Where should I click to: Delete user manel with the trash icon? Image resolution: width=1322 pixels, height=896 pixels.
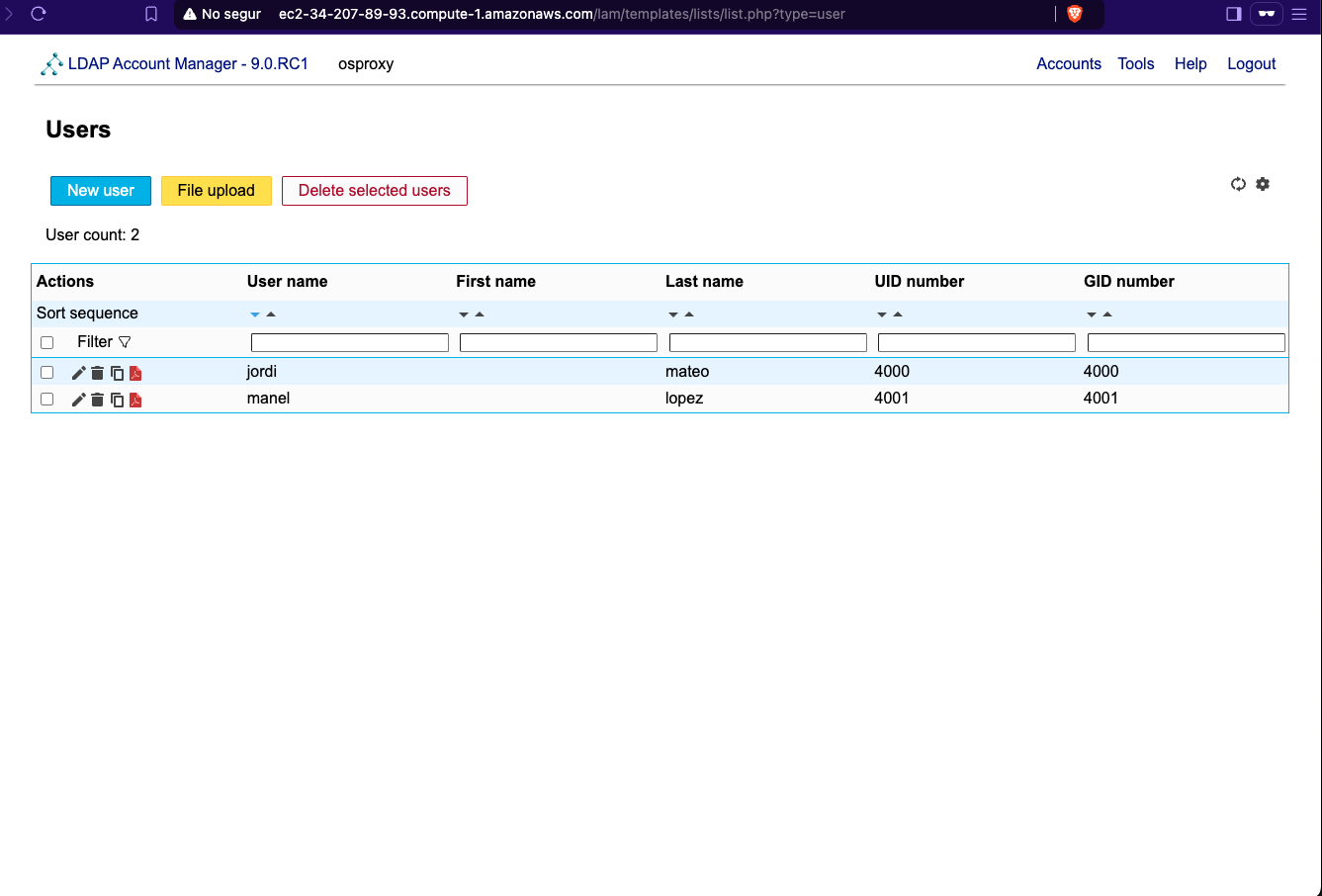97,400
